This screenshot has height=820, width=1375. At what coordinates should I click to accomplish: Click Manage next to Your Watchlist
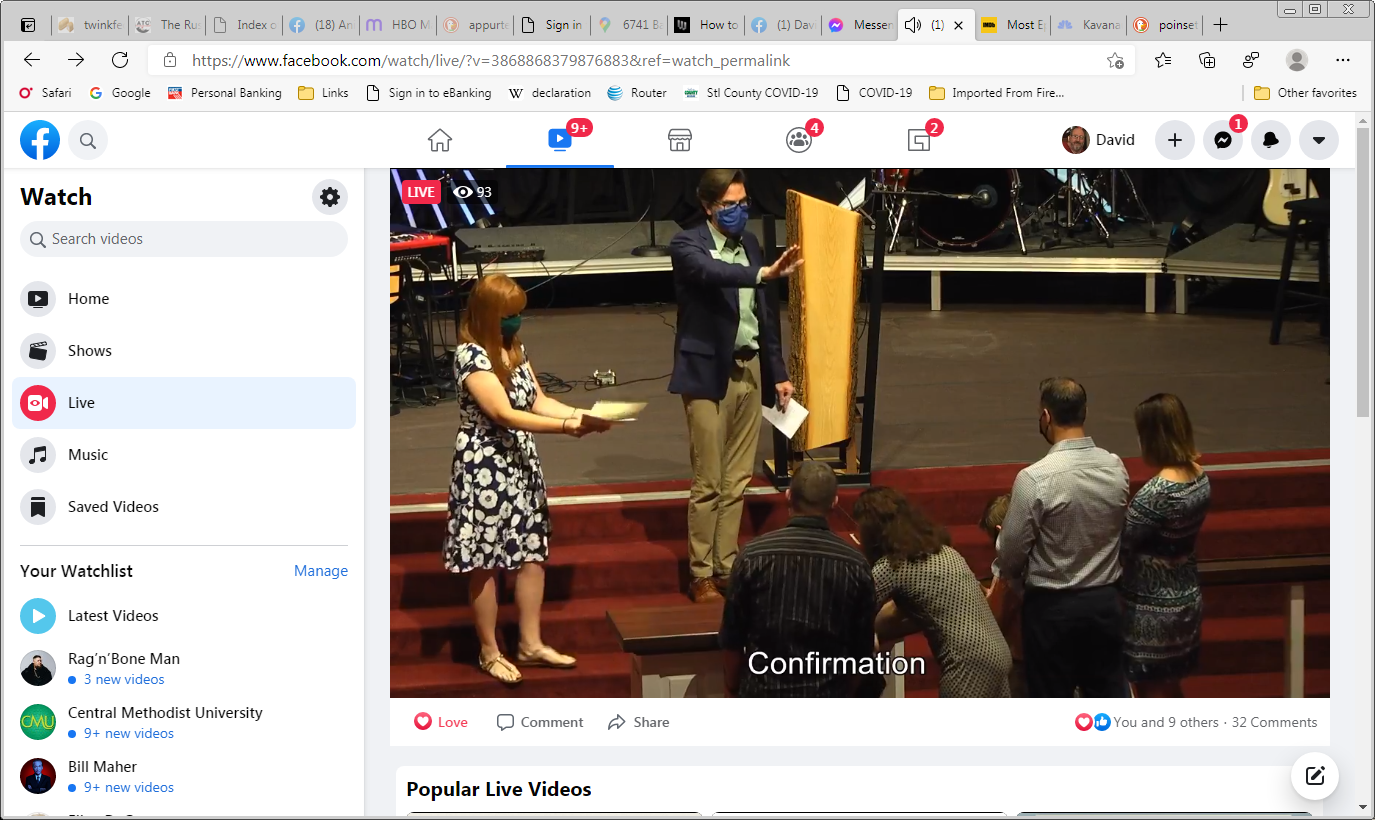click(x=321, y=571)
